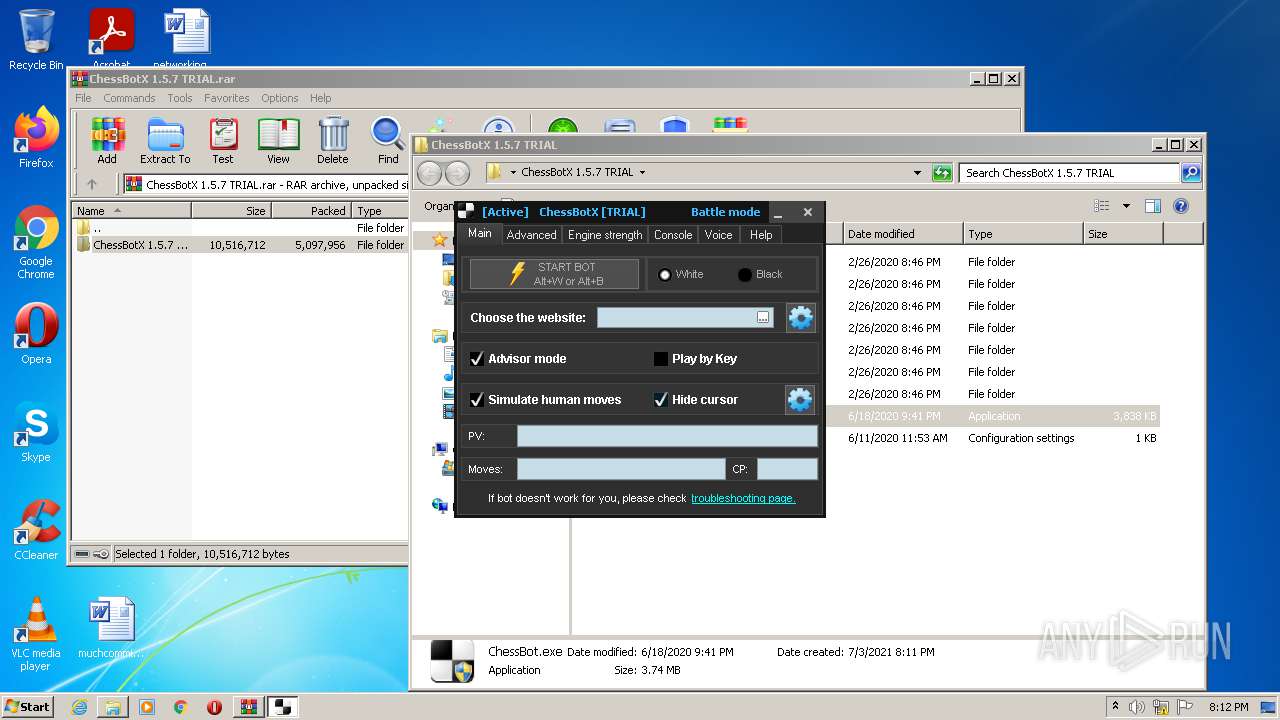Open the Choose the website dropdown
Image resolution: width=1280 pixels, height=720 pixels.
click(x=763, y=317)
